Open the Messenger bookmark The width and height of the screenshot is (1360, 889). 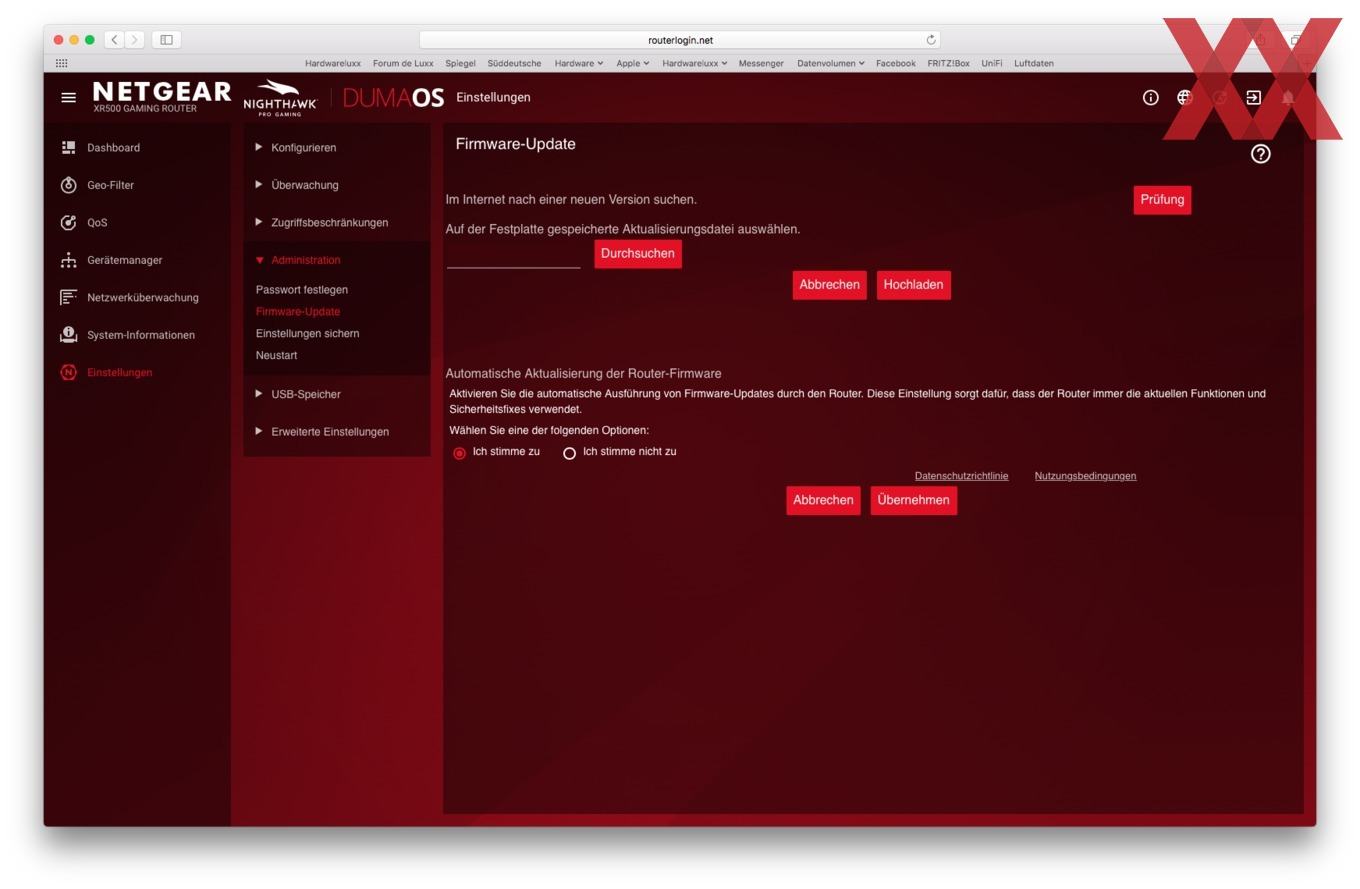[761, 63]
